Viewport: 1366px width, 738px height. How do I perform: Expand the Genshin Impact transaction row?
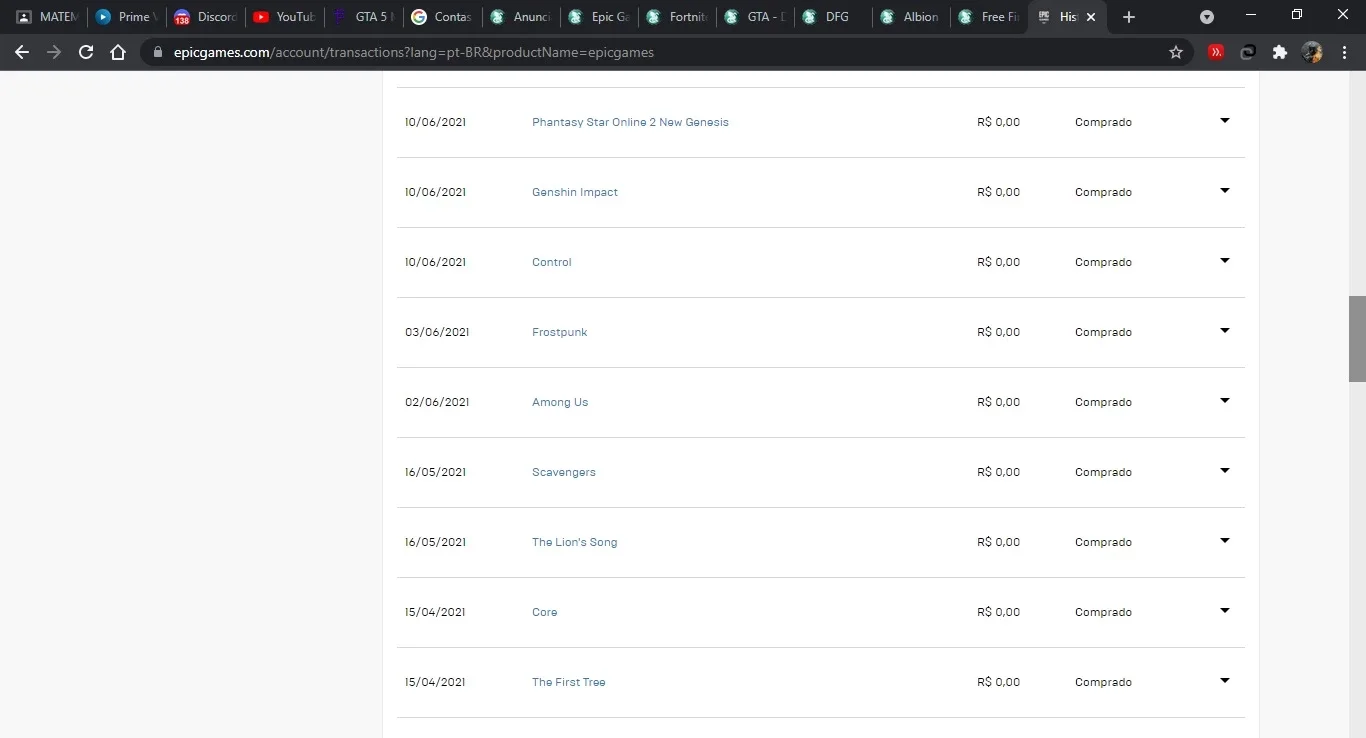(x=1225, y=191)
